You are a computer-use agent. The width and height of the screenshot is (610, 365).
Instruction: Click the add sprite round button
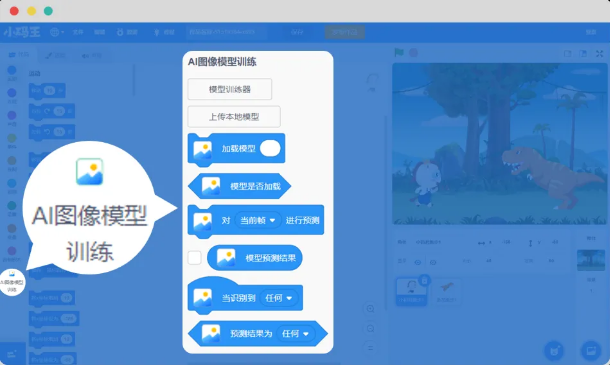coord(554,351)
